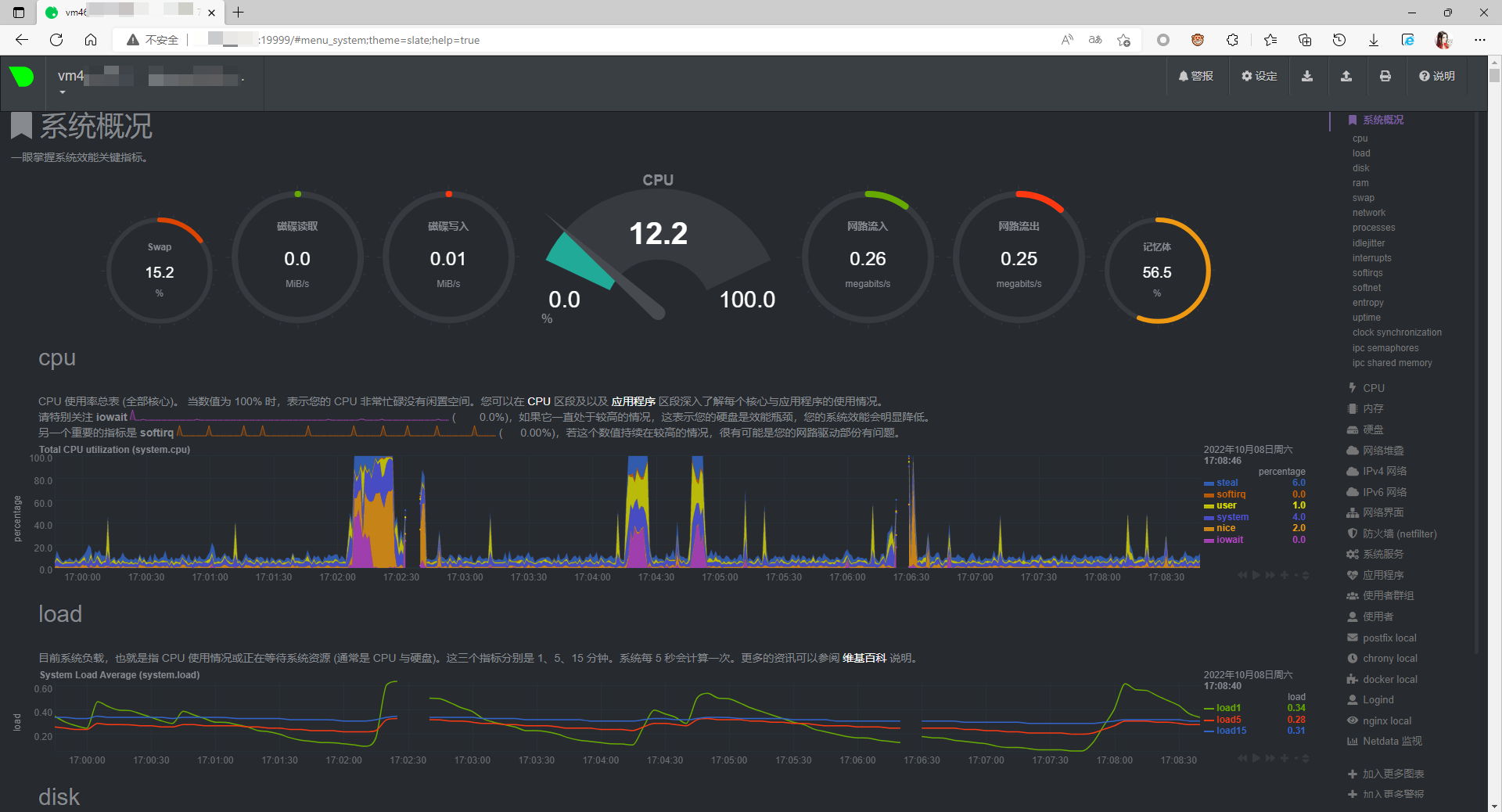
Task: Navigate to the swap submenu entry
Action: click(1364, 197)
